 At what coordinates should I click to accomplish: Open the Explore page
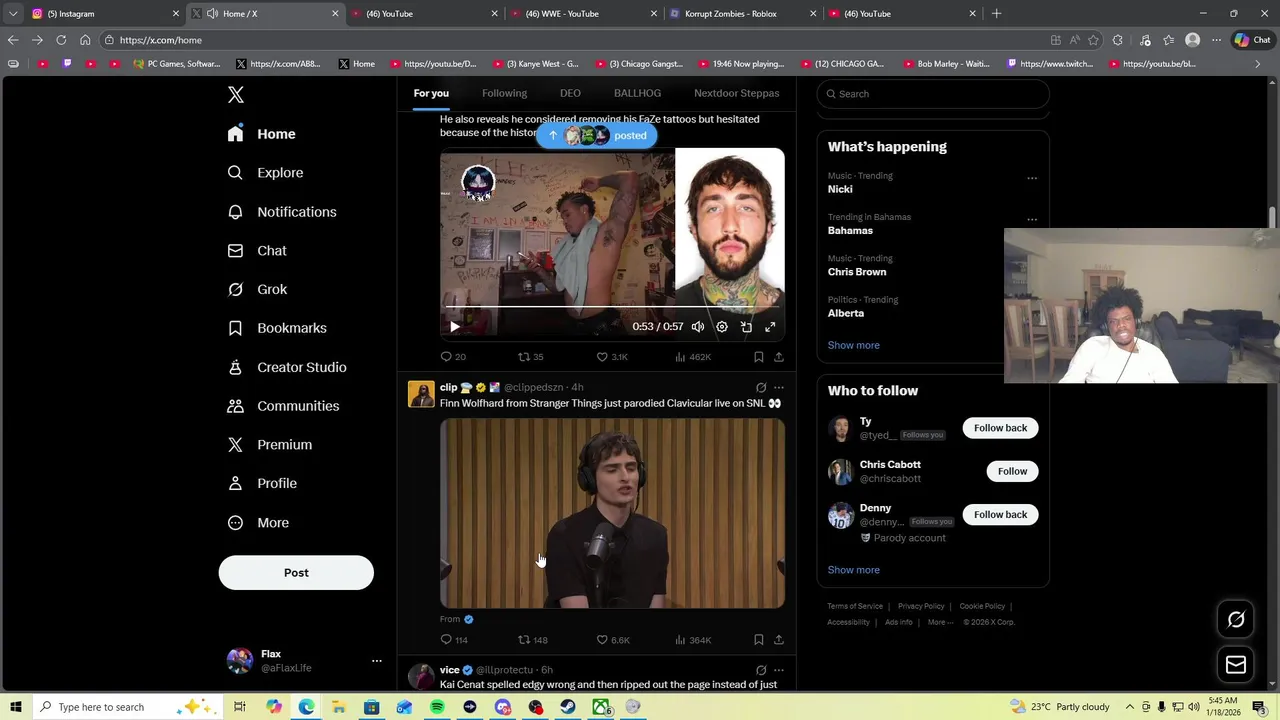tap(265, 173)
